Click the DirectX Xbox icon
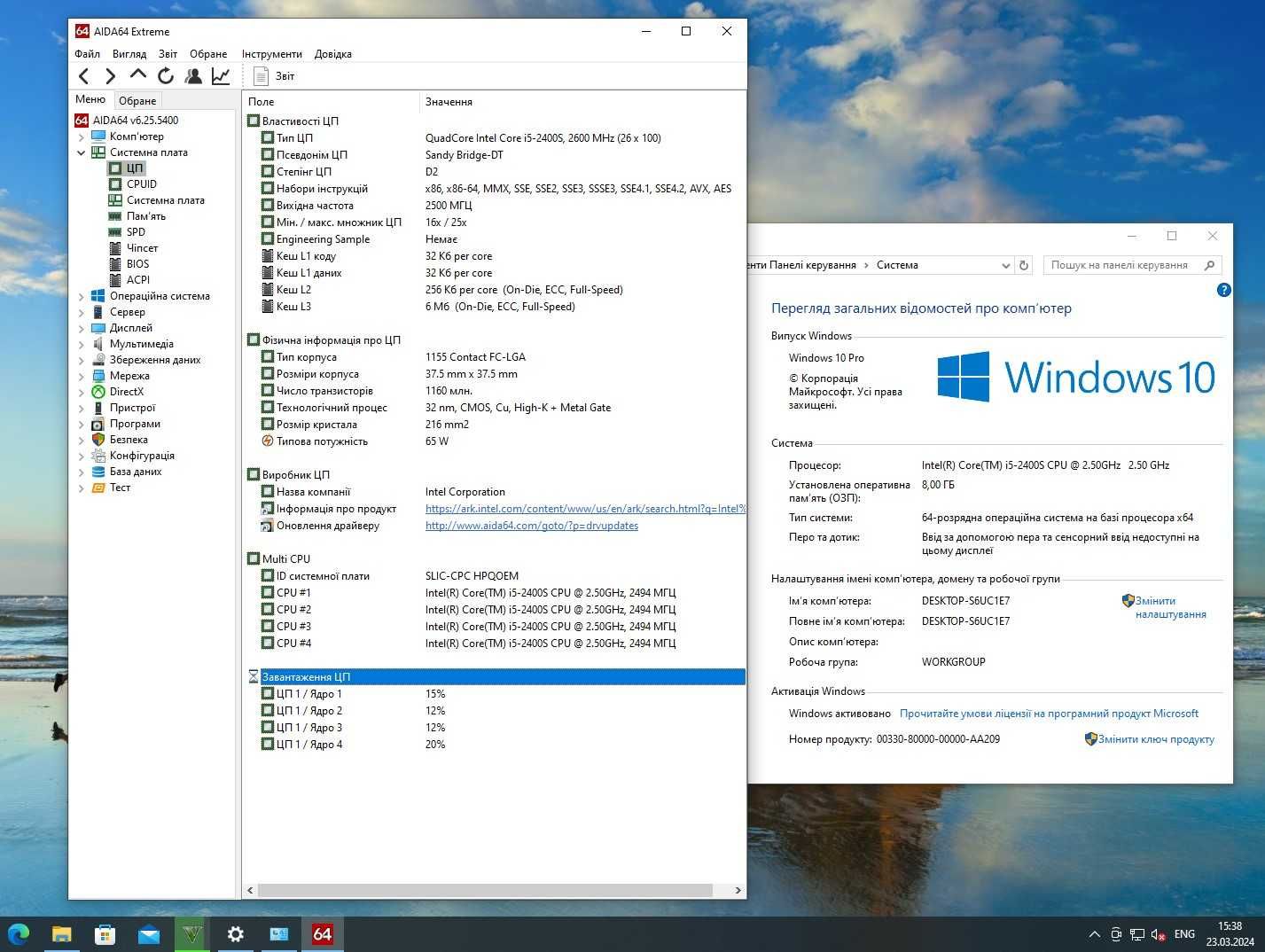Viewport: 1265px width, 952px height. 98,392
